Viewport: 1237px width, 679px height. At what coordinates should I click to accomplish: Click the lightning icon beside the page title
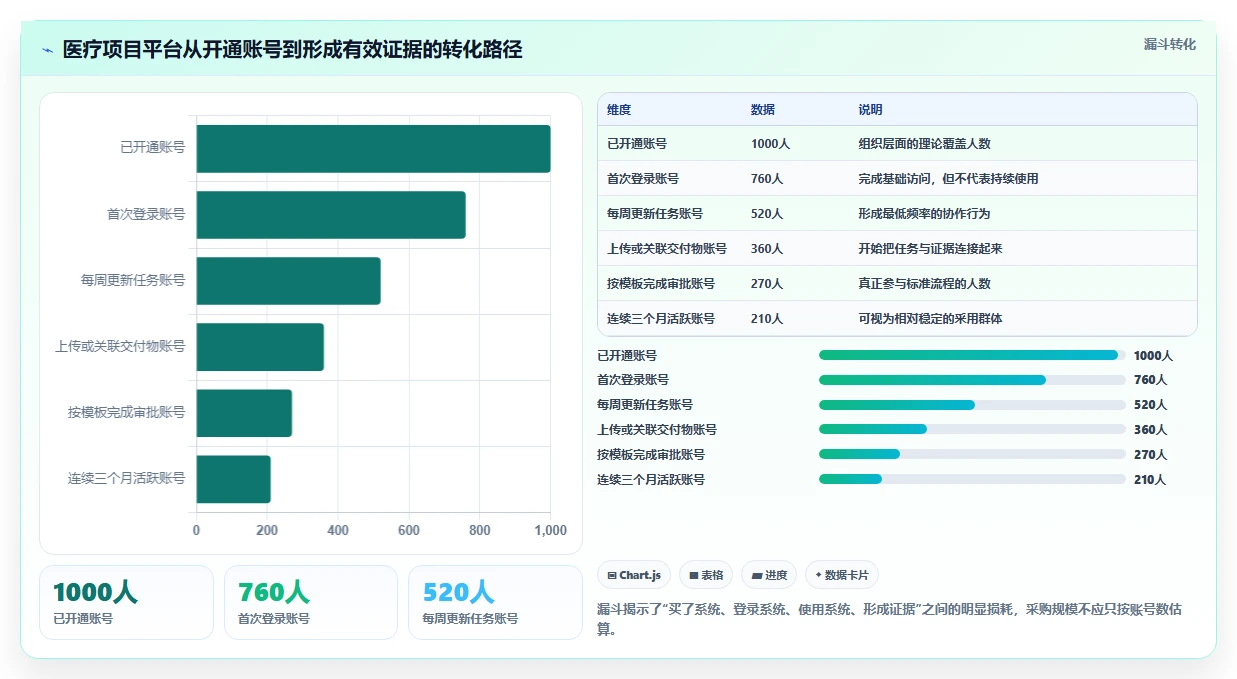(47, 50)
